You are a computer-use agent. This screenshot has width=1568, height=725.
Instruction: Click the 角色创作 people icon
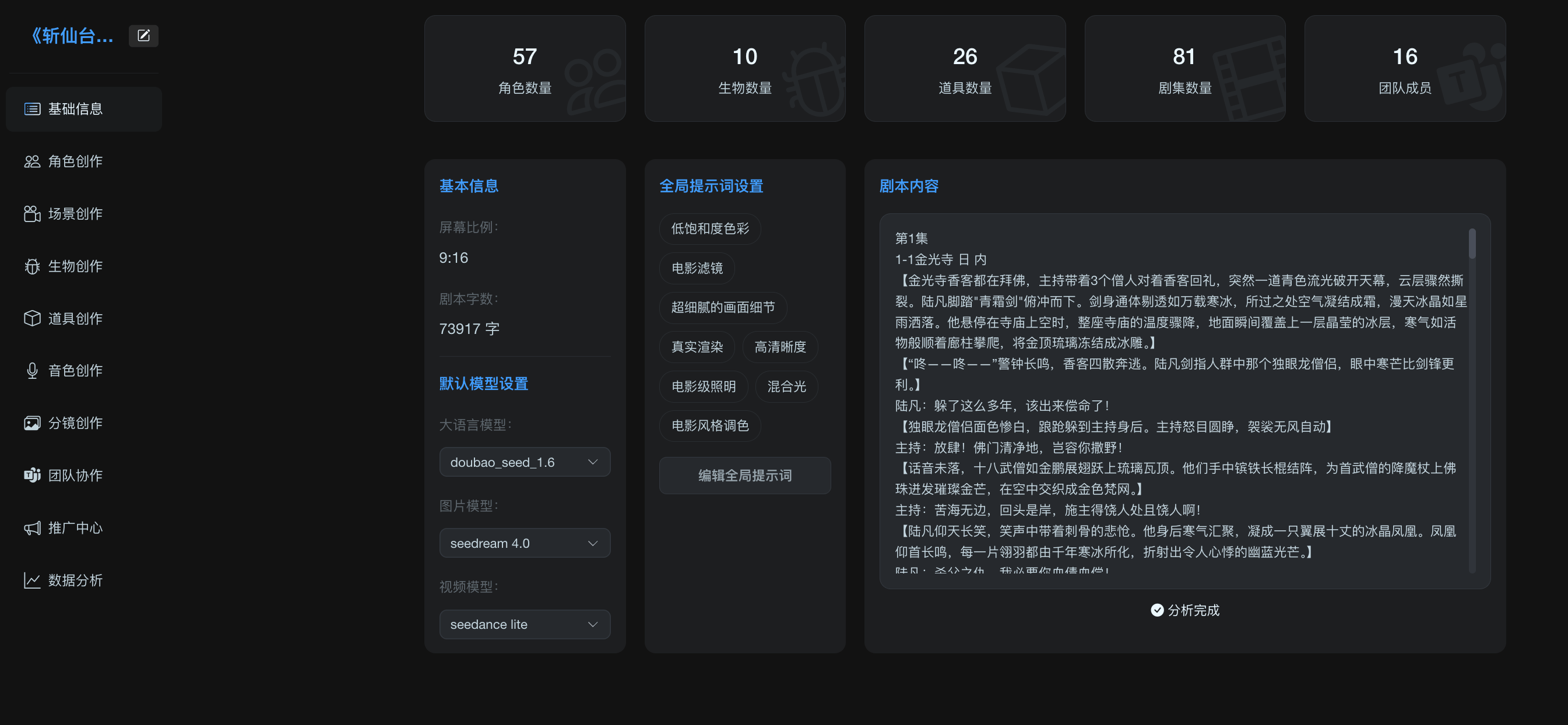point(31,161)
